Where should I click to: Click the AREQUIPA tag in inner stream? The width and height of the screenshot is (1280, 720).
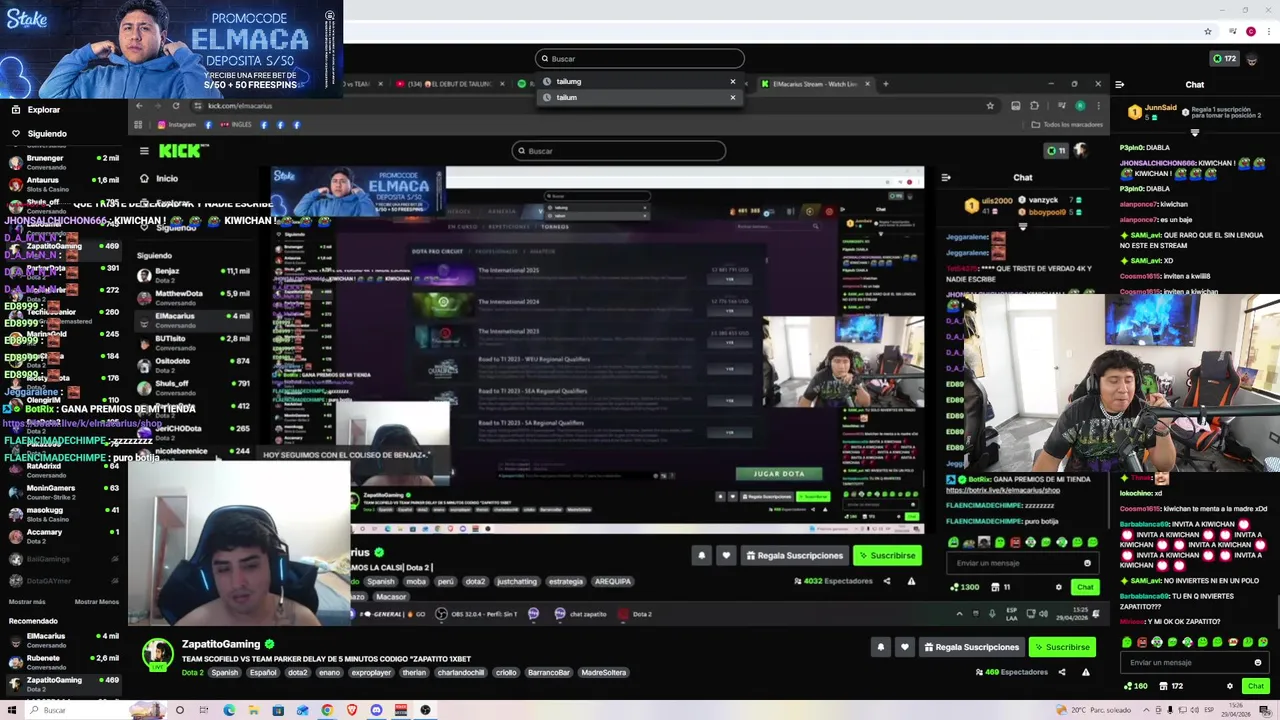613,582
